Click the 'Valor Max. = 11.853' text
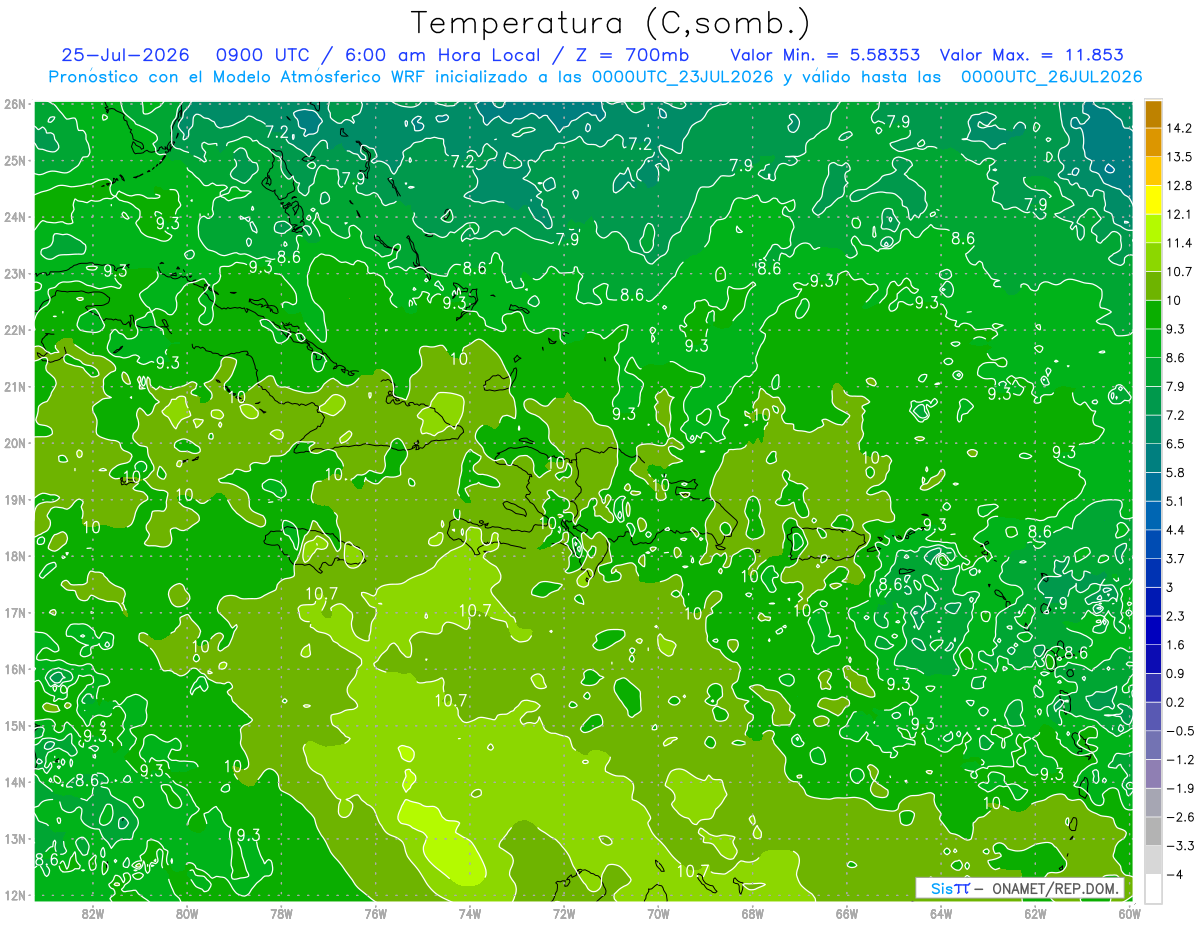The height and width of the screenshot is (927, 1200). pos(1032,55)
